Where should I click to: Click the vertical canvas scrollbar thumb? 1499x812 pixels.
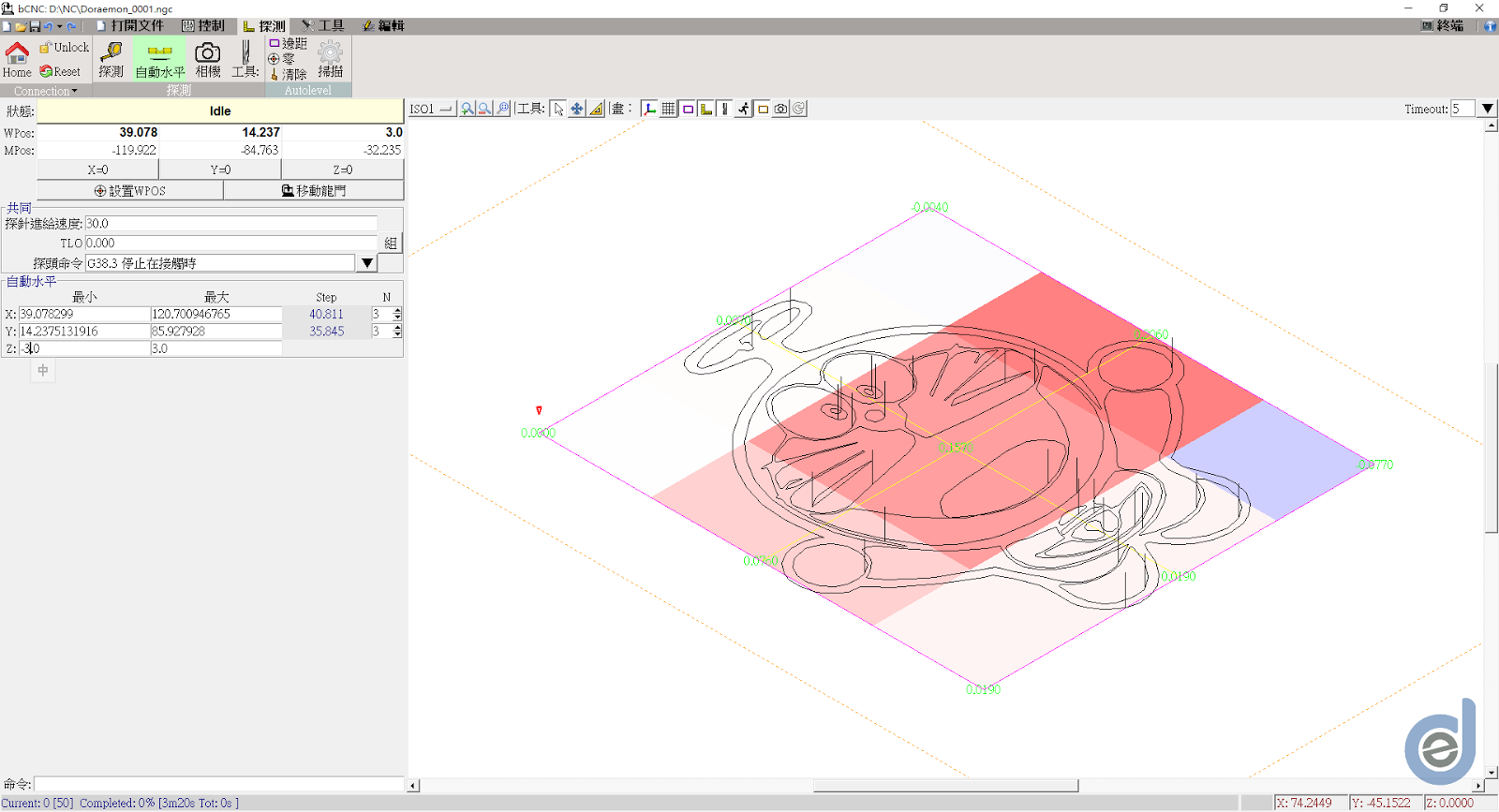click(x=1492, y=448)
